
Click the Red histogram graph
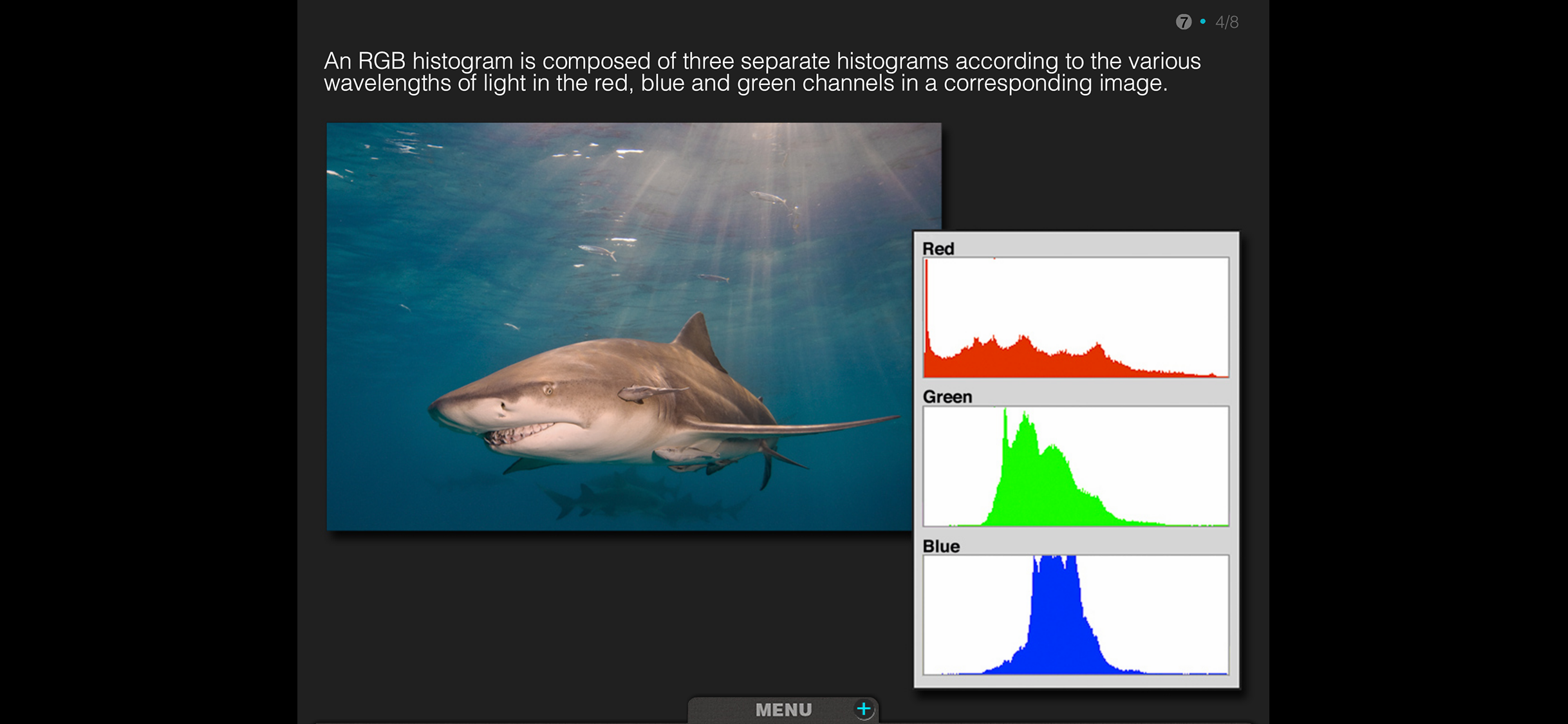pos(1076,317)
